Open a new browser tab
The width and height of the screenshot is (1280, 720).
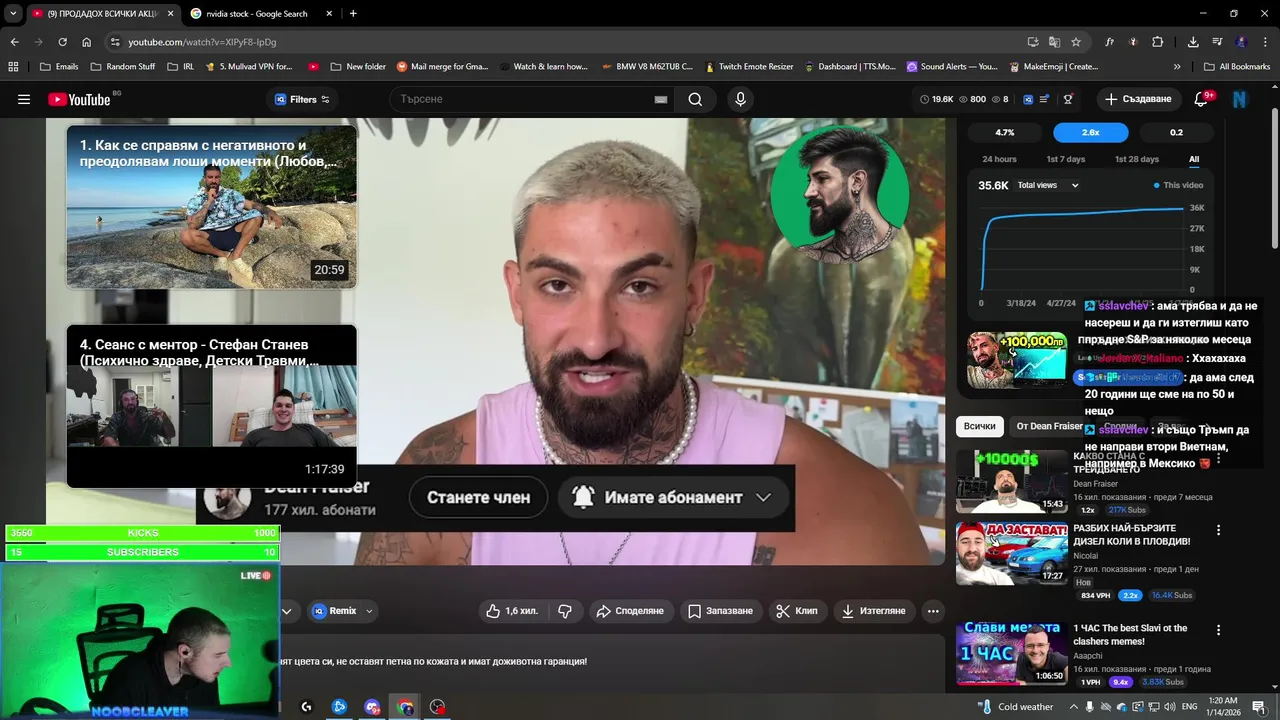353,14
